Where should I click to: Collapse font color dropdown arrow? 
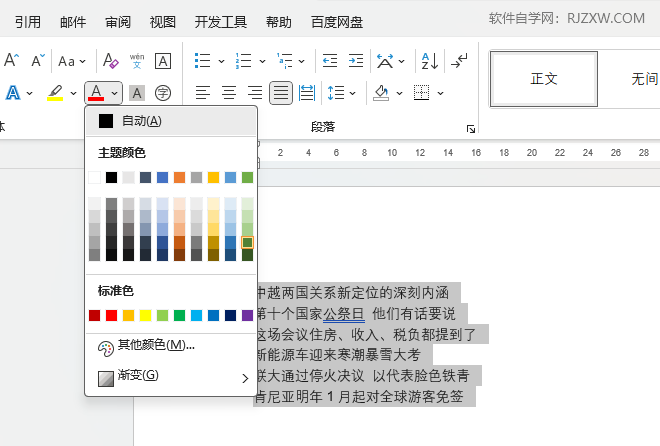pyautogui.click(x=114, y=93)
